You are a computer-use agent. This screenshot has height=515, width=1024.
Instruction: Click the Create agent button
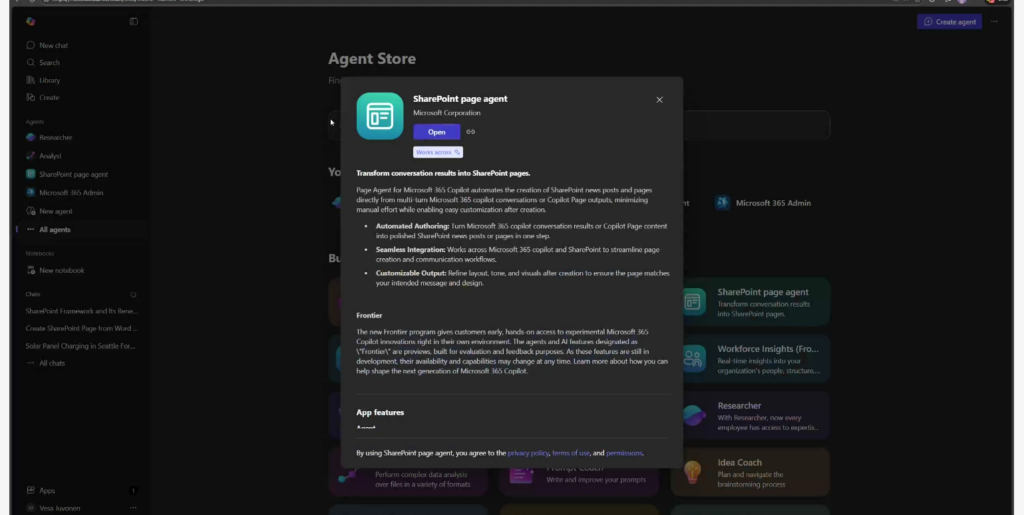click(x=950, y=22)
